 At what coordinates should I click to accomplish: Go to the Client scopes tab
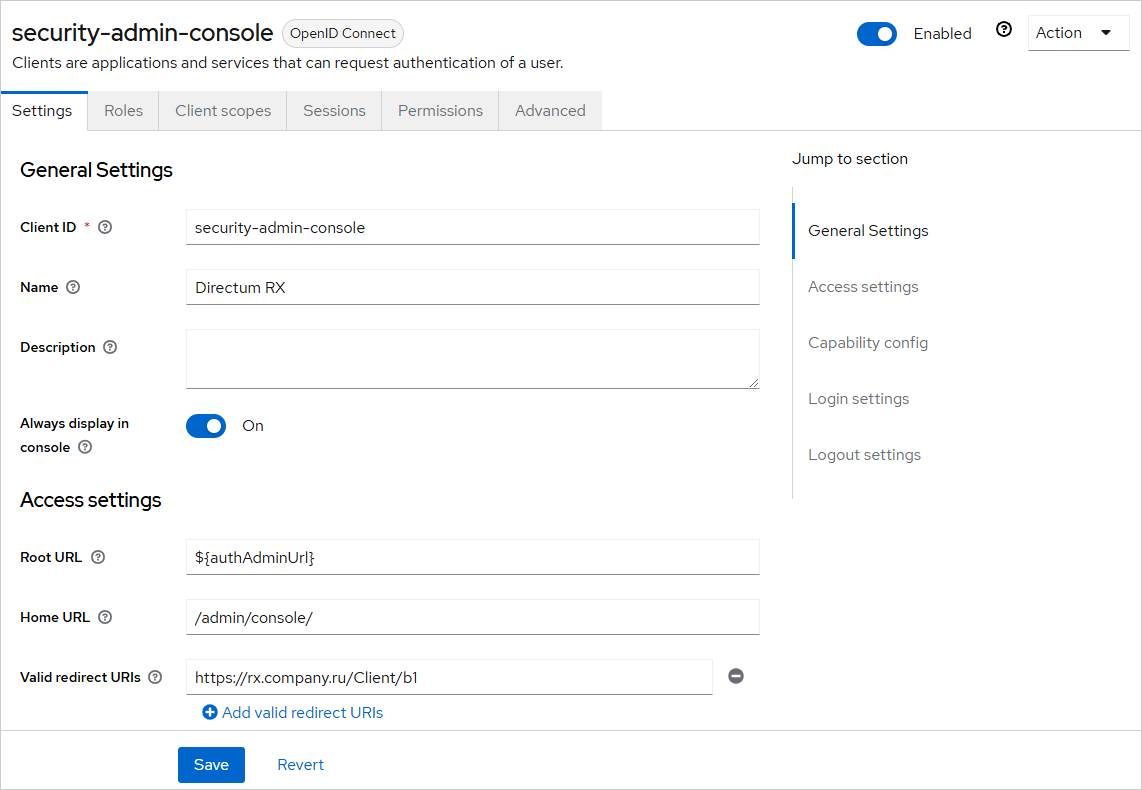223,111
